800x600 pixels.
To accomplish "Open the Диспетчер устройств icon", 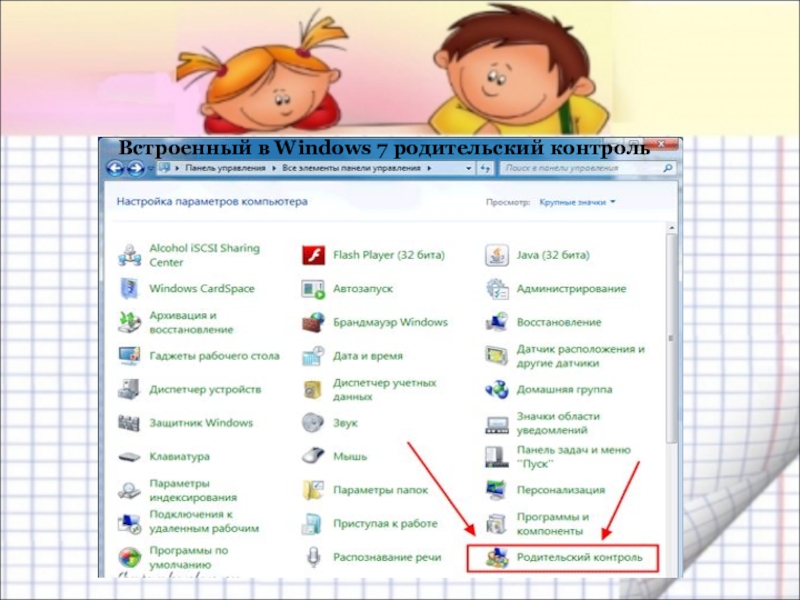I will tap(130, 389).
